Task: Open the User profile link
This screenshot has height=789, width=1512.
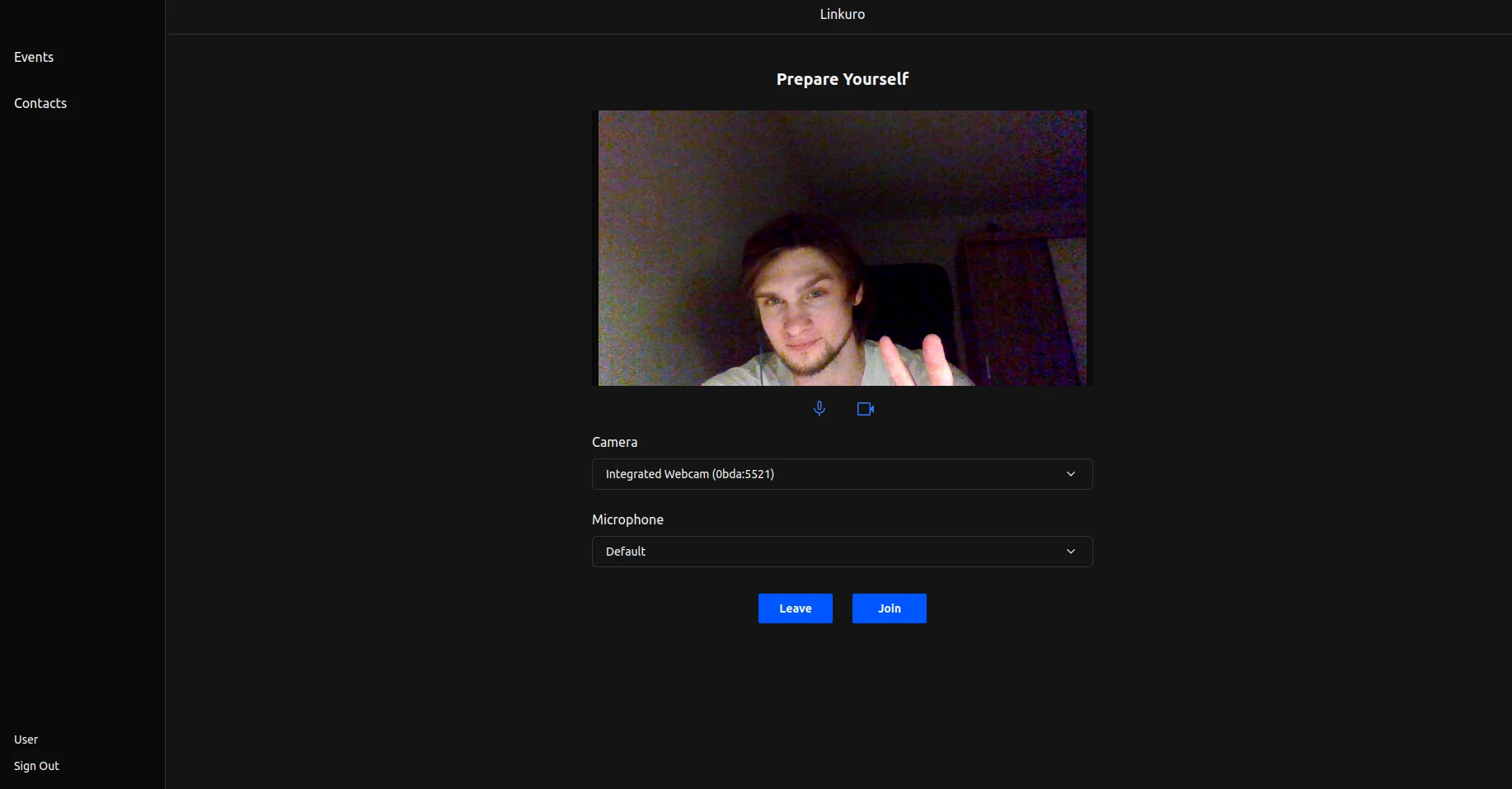Action: (x=26, y=740)
